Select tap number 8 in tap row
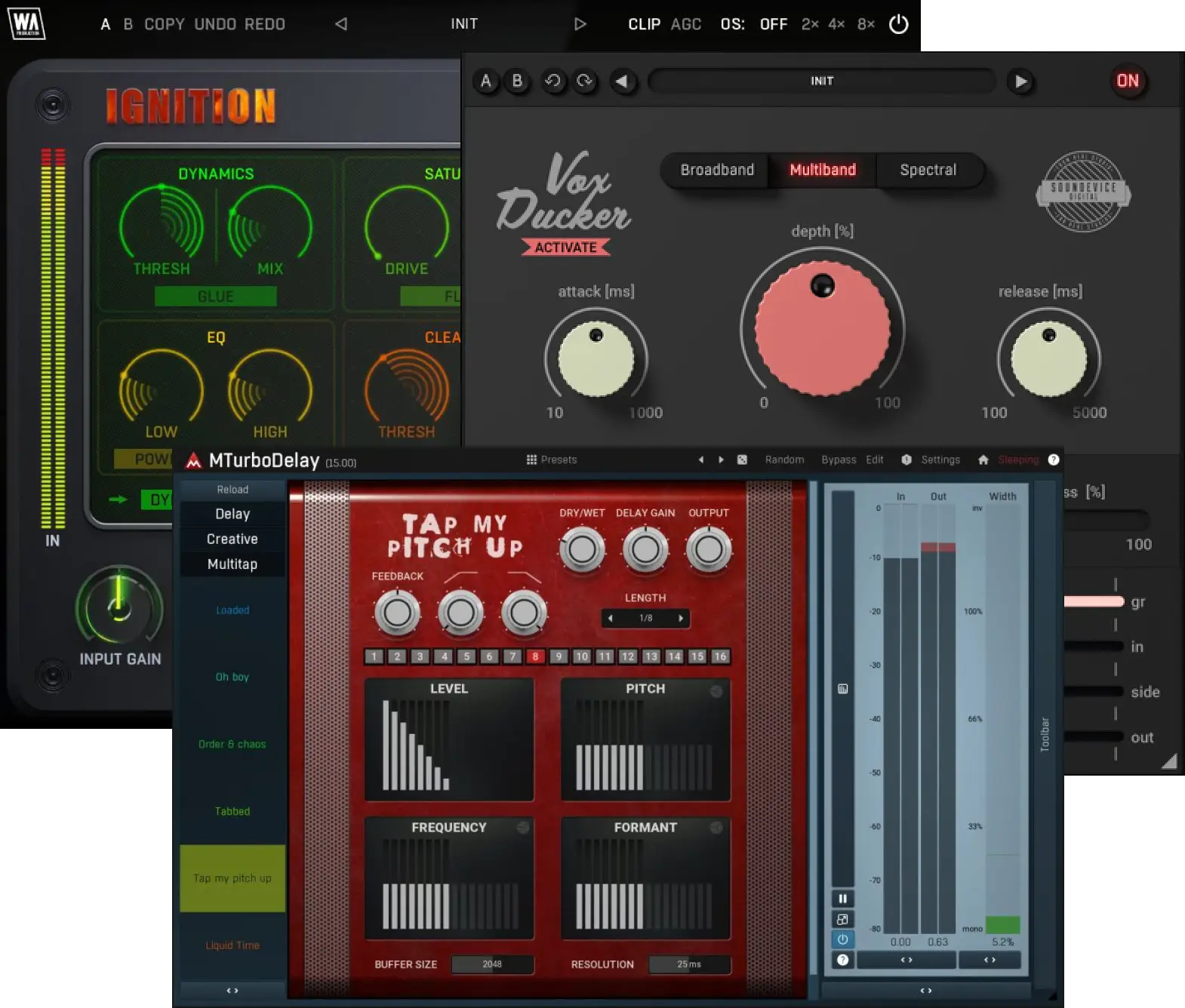This screenshot has width=1185, height=1008. (x=535, y=656)
